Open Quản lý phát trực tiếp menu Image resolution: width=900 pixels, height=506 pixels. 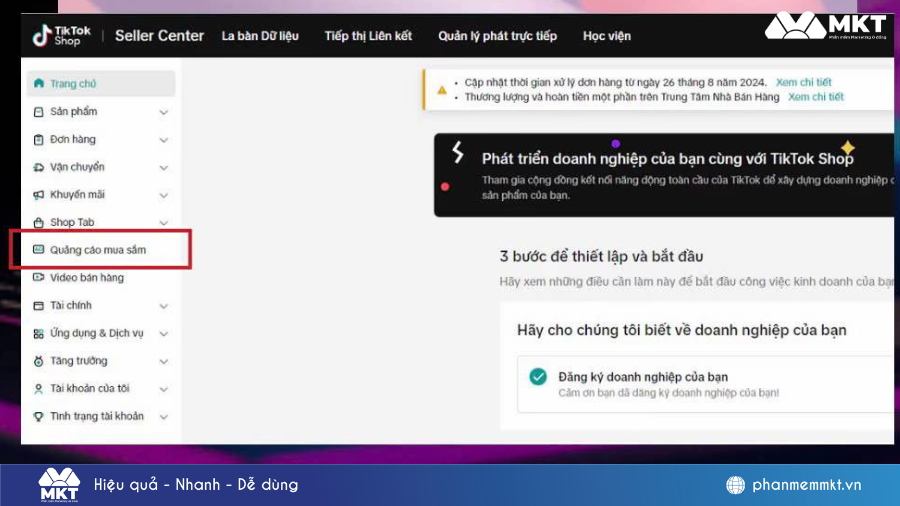pyautogui.click(x=497, y=36)
